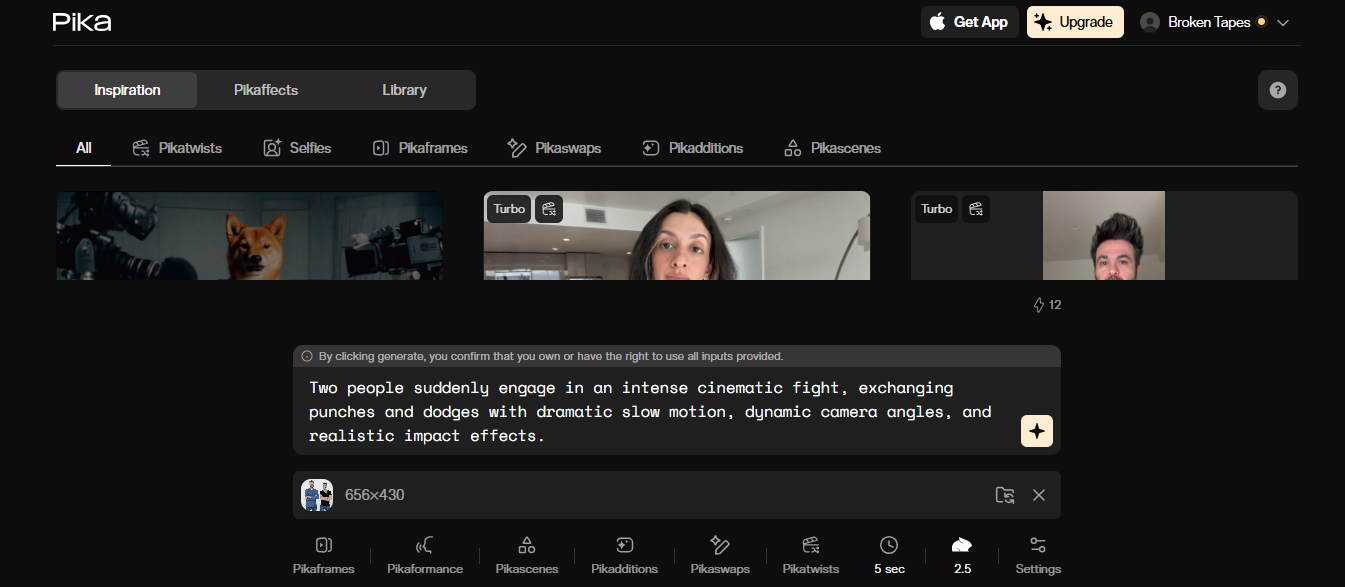This screenshot has height=587, width=1345.
Task: Open the bearded man video thumbnail
Action: pyautogui.click(x=1104, y=236)
